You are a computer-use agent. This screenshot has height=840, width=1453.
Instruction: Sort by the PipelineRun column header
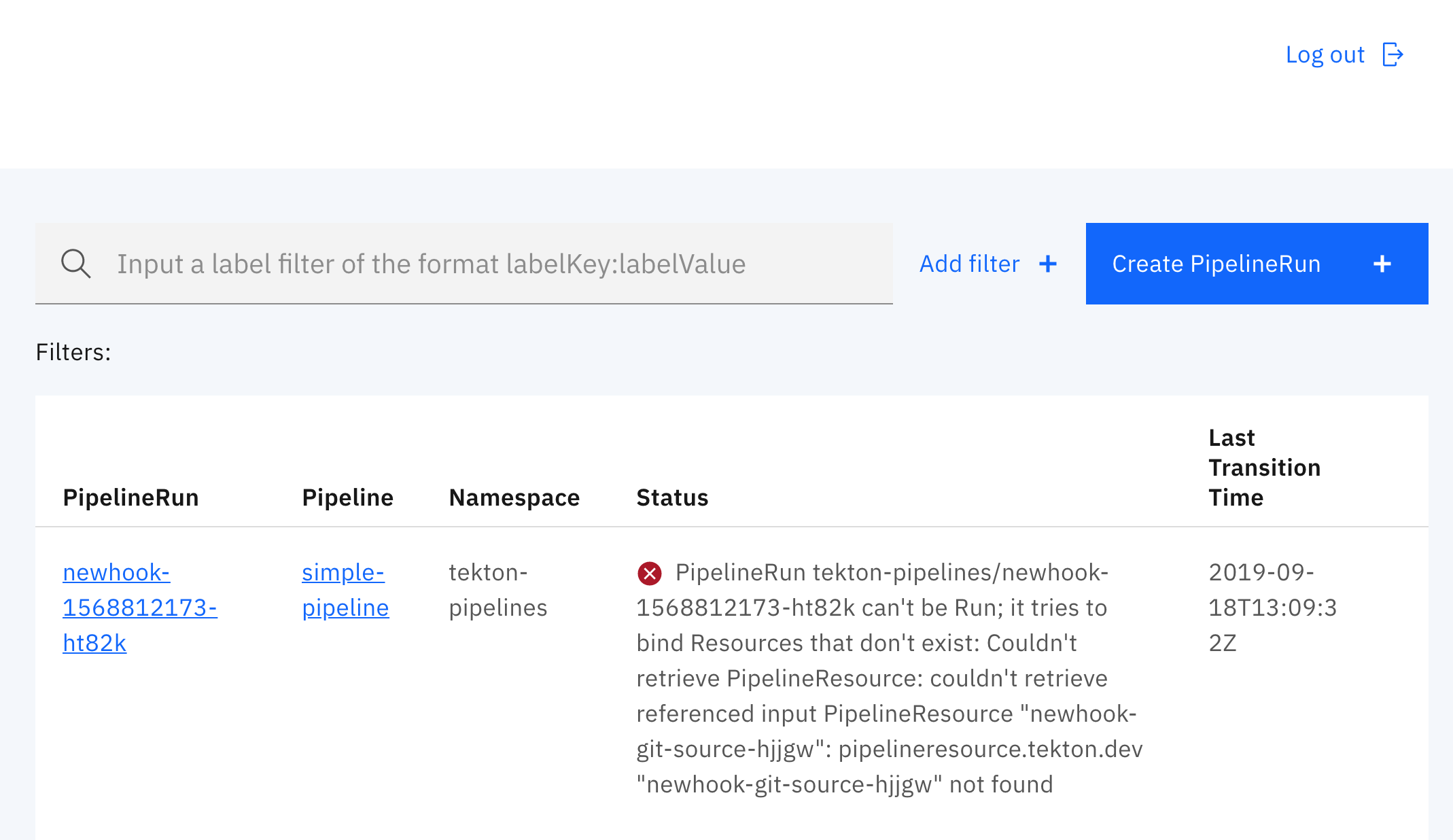[130, 497]
